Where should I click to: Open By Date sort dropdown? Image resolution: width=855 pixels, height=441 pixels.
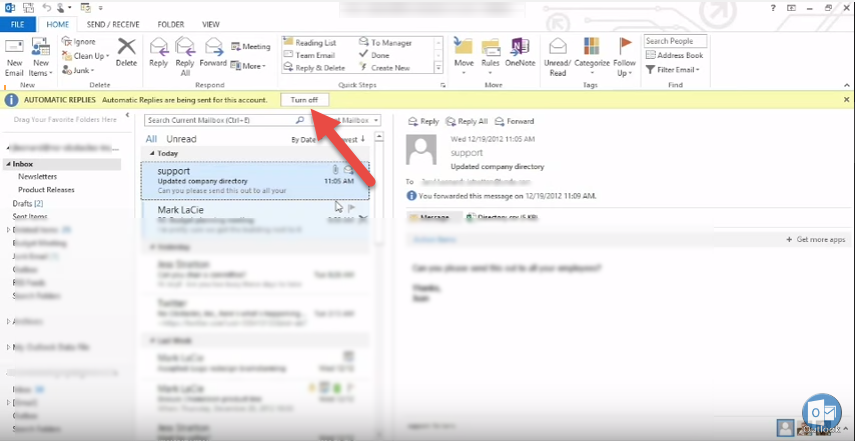[306, 140]
